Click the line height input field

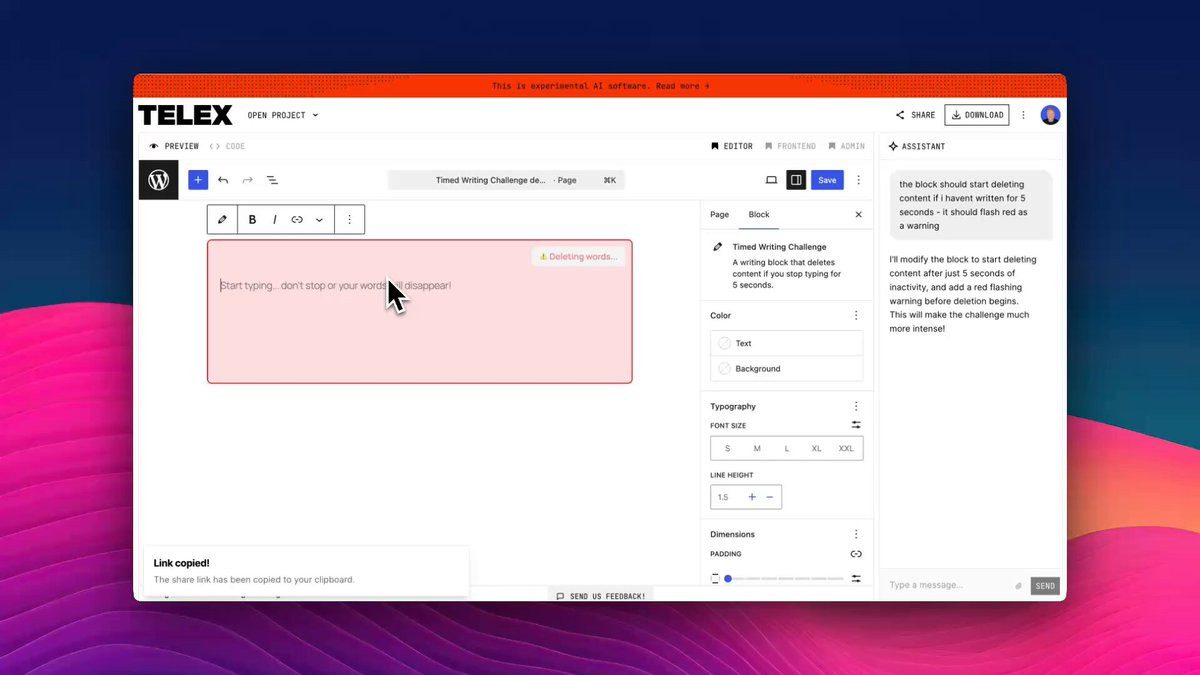click(x=726, y=497)
